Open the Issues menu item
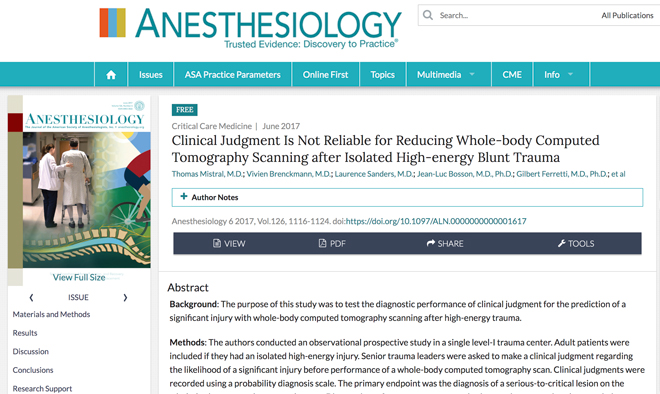Viewport: 660px width, 394px height. pos(151,75)
